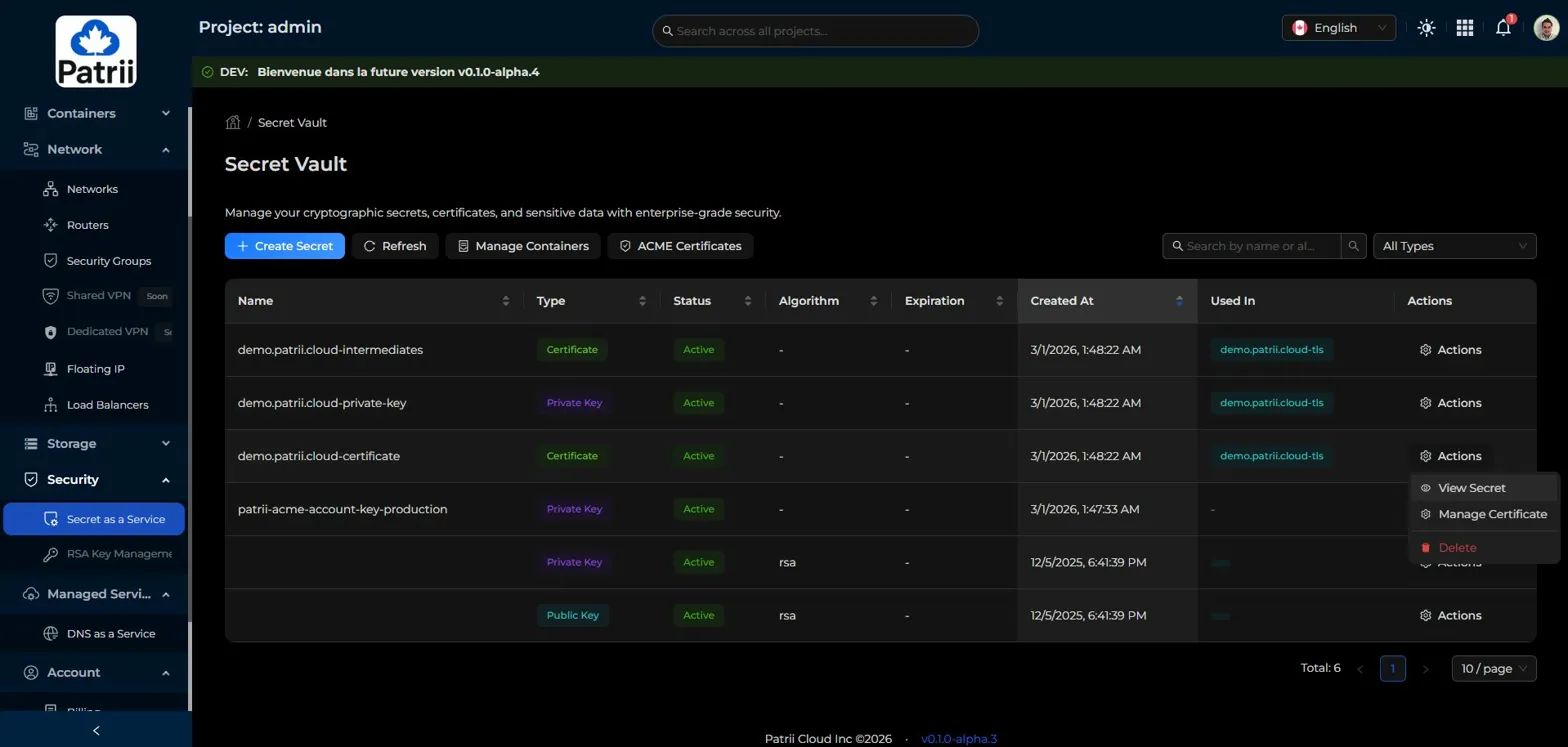
Task: Open Load Balancers in the sidebar
Action: [95, 405]
